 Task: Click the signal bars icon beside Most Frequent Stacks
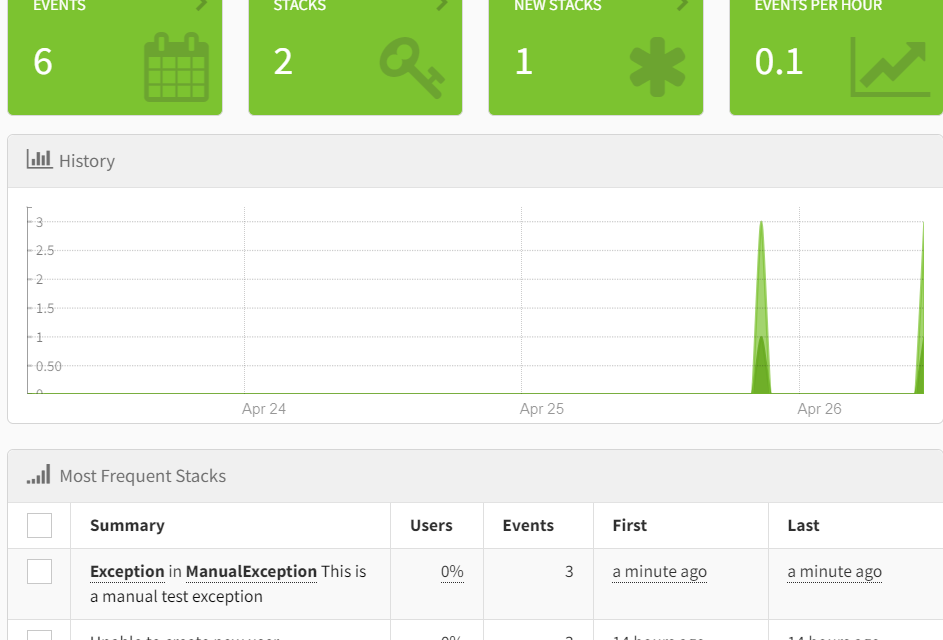click(x=39, y=475)
